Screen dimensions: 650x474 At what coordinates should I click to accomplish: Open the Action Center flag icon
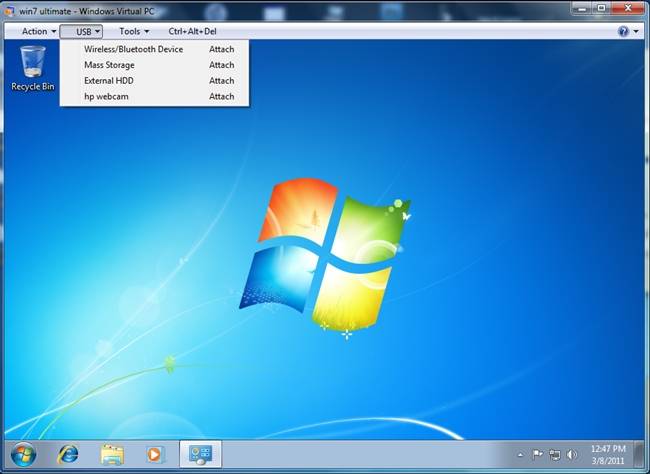click(537, 455)
